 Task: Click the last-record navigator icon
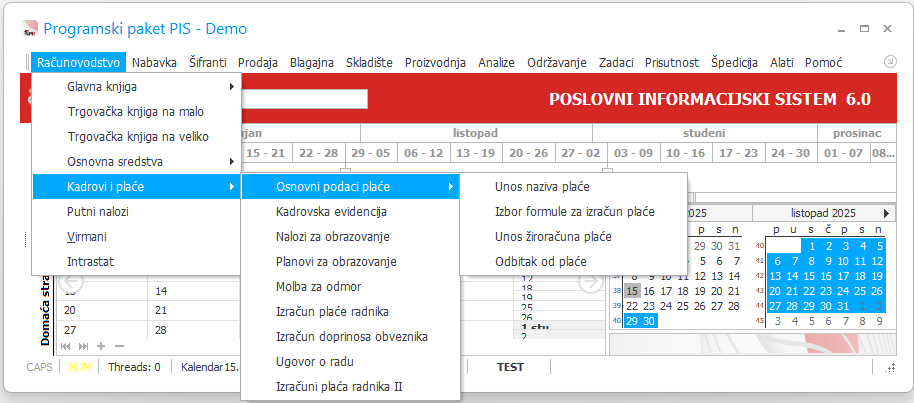[x=83, y=346]
